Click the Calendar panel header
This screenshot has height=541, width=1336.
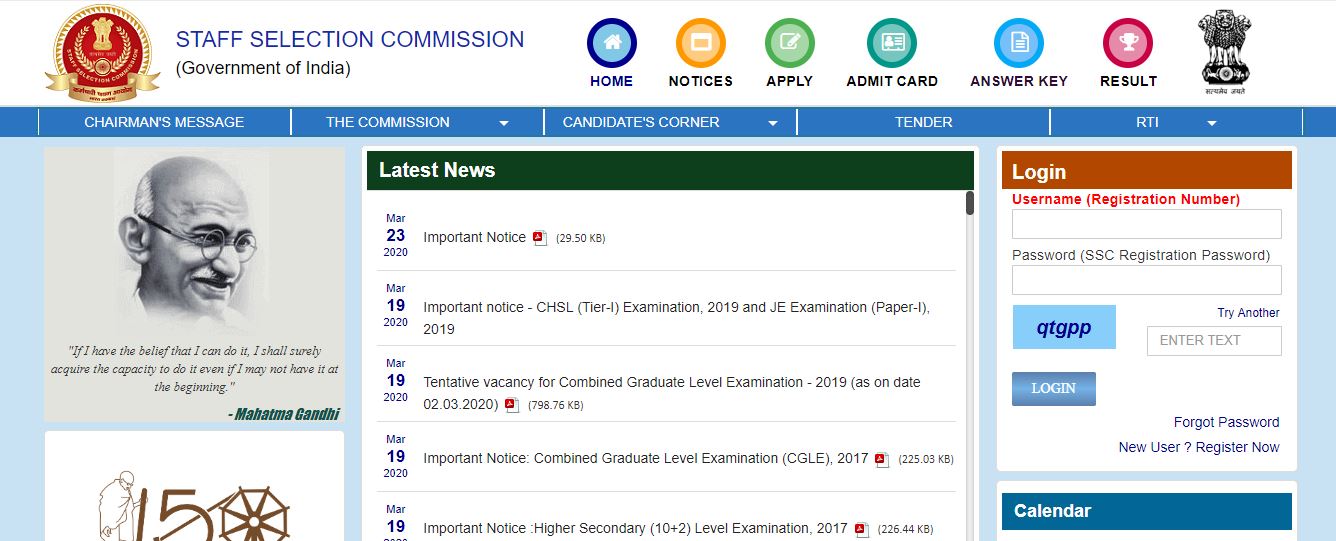pos(1147,511)
